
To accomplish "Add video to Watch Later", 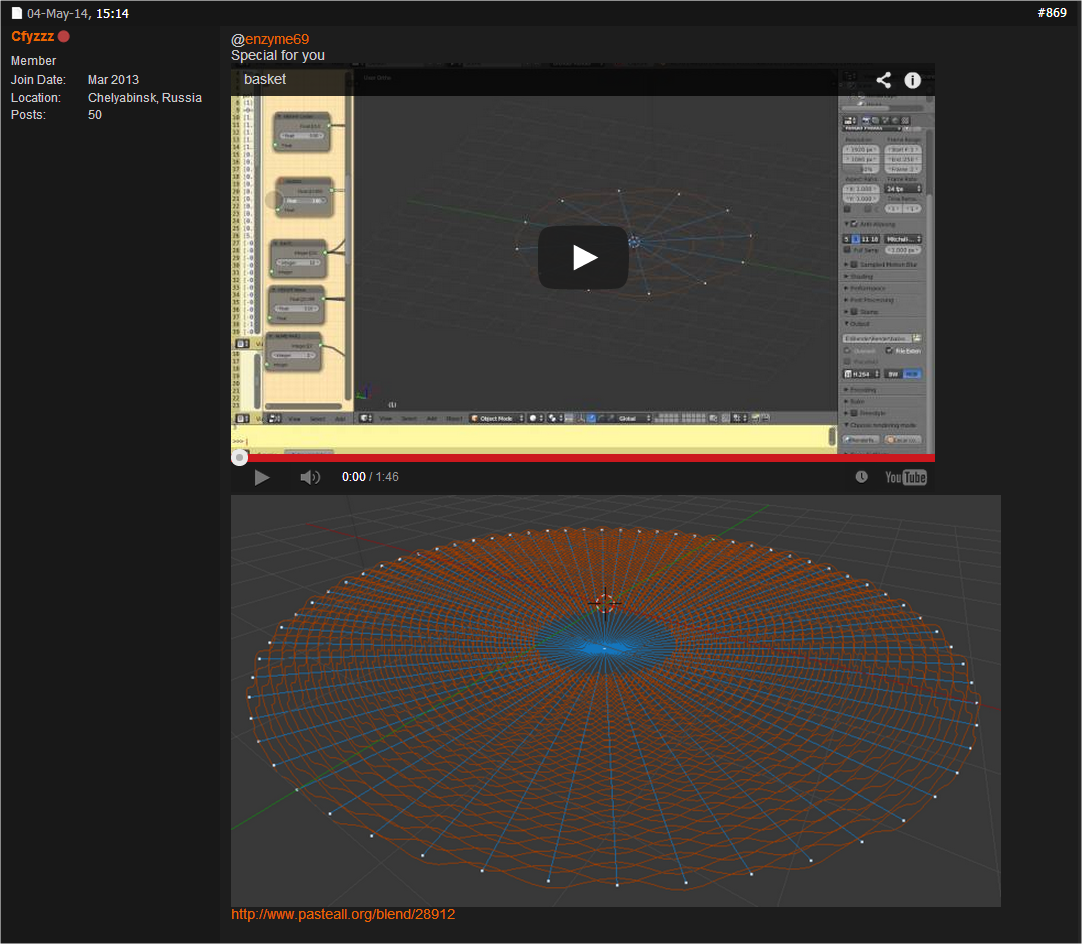I will 861,477.
